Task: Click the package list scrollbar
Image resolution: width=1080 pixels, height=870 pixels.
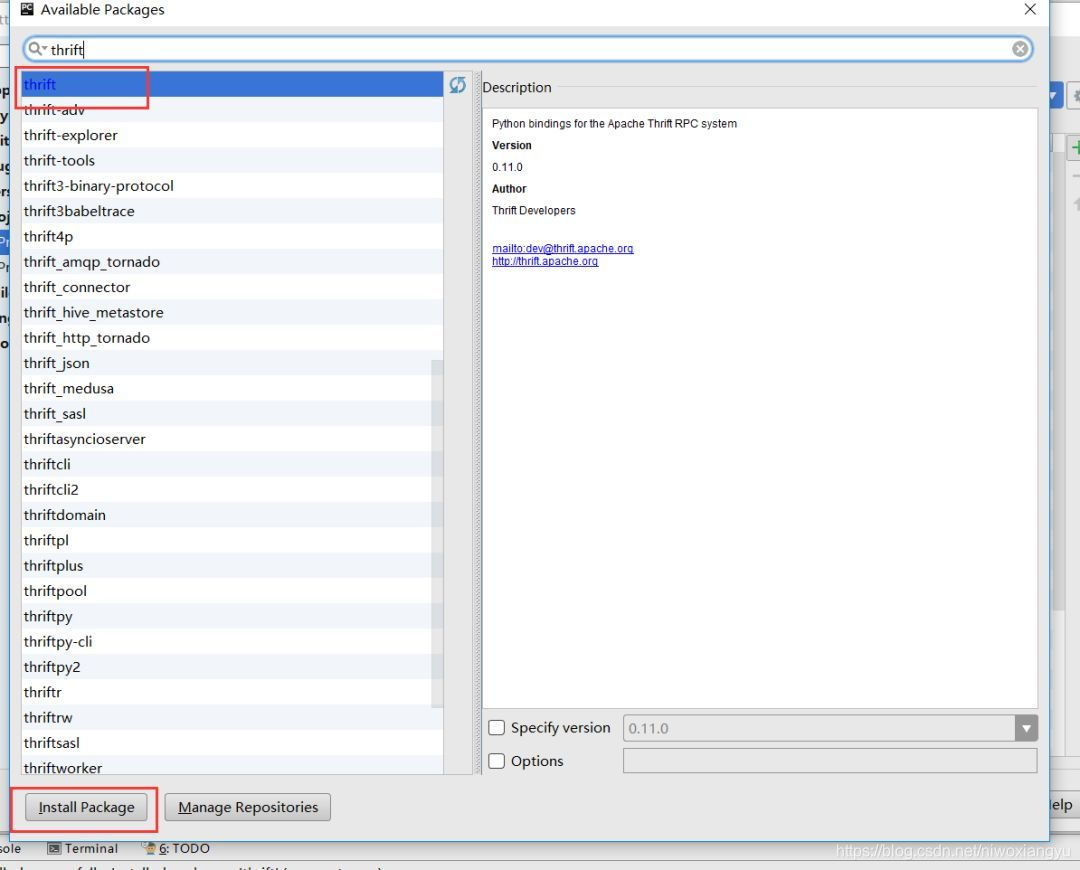Action: tap(437, 534)
